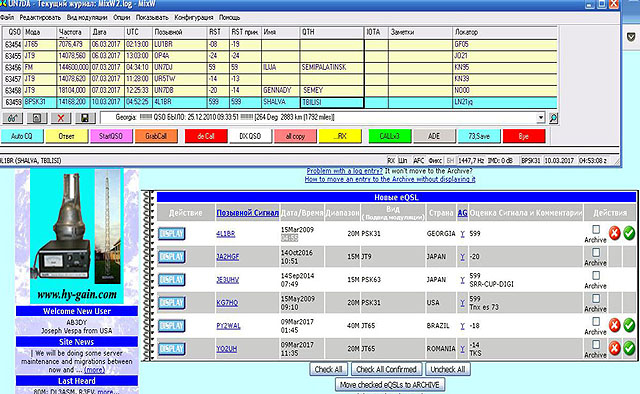The width and height of the screenshot is (640, 394).
Task: Sort by Позывной Сигнал column header link
Action: pos(247,213)
